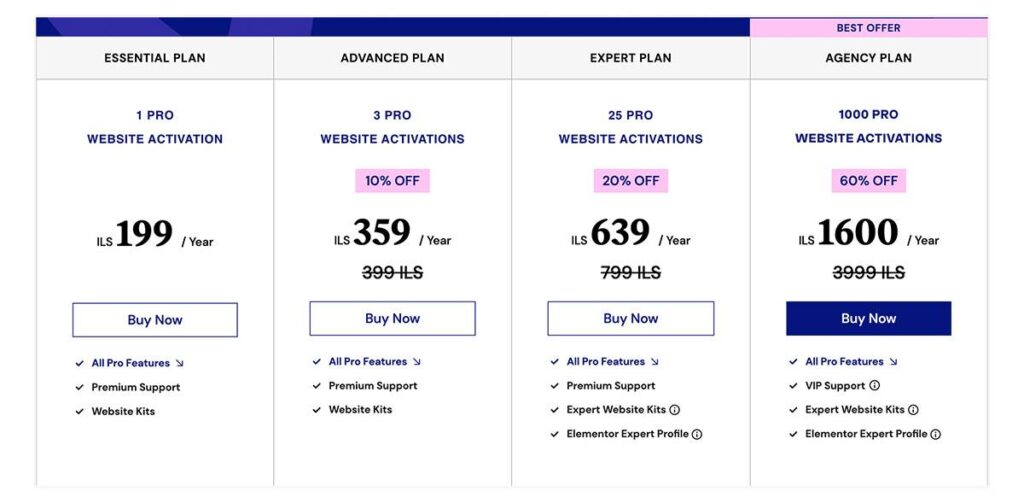1024x503 pixels.
Task: Select the Advanced Plan column header
Action: pos(392,58)
